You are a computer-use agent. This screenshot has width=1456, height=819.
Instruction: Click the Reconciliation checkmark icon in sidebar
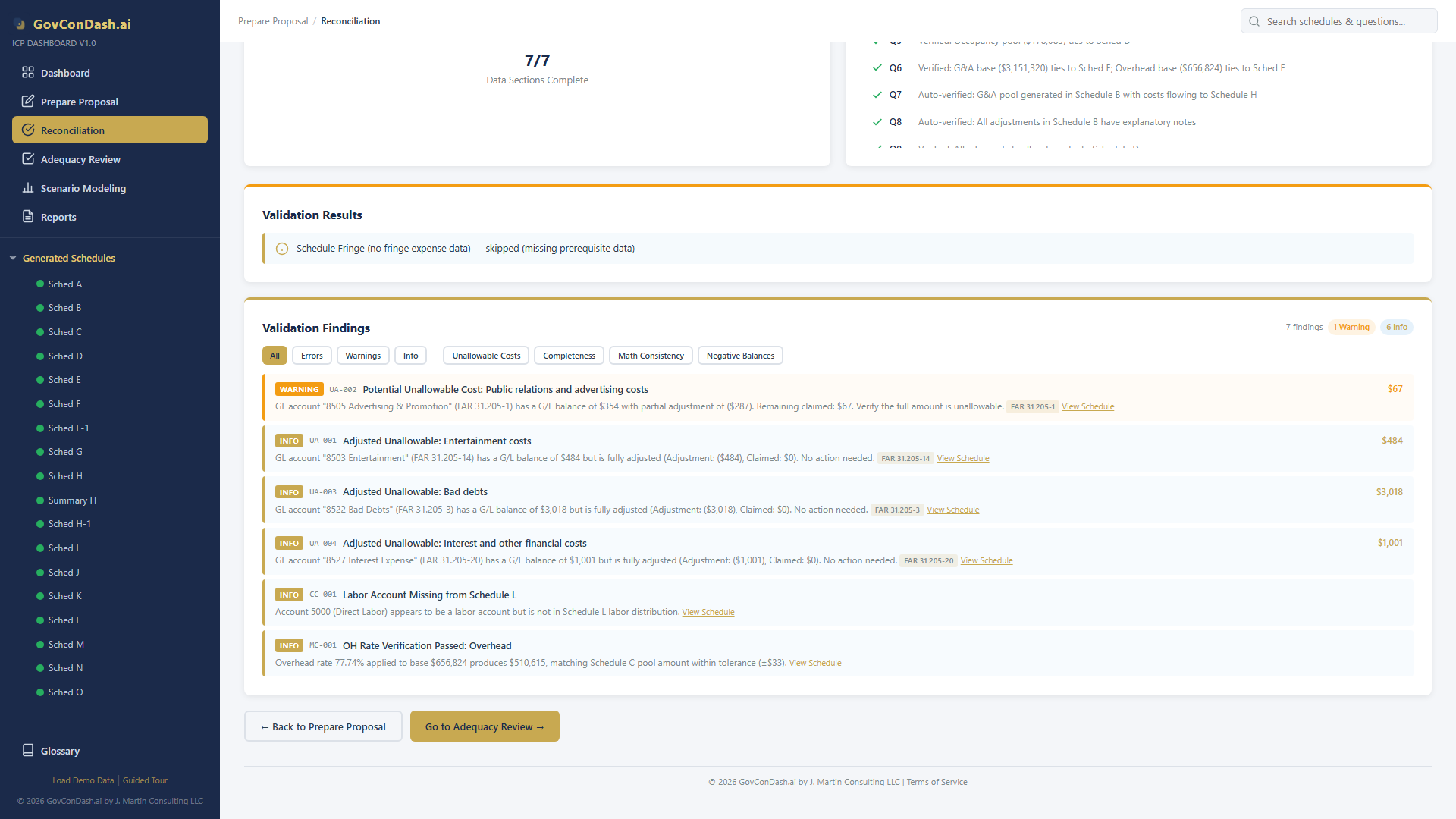pos(27,130)
